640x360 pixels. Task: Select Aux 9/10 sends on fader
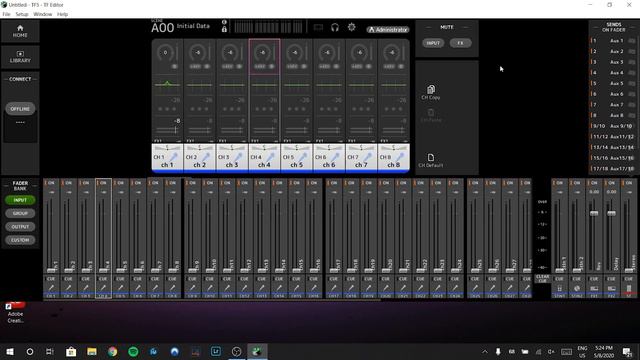point(613,126)
